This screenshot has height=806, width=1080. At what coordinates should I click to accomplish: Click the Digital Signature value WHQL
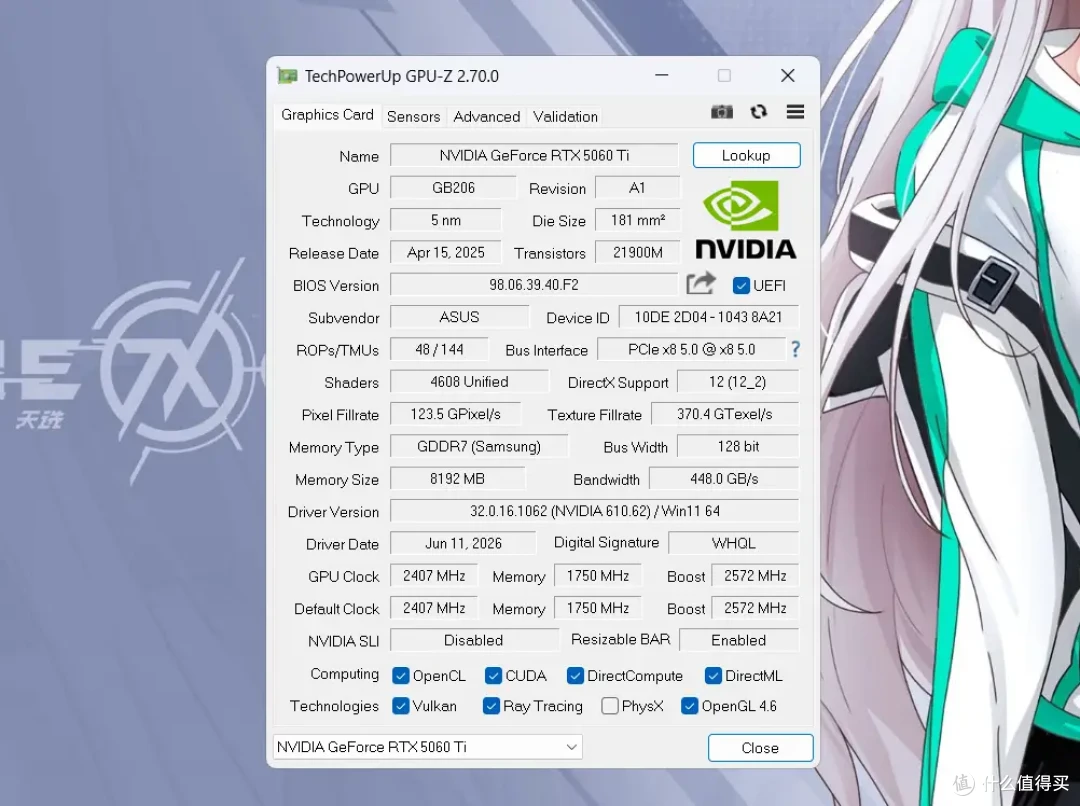coord(734,543)
